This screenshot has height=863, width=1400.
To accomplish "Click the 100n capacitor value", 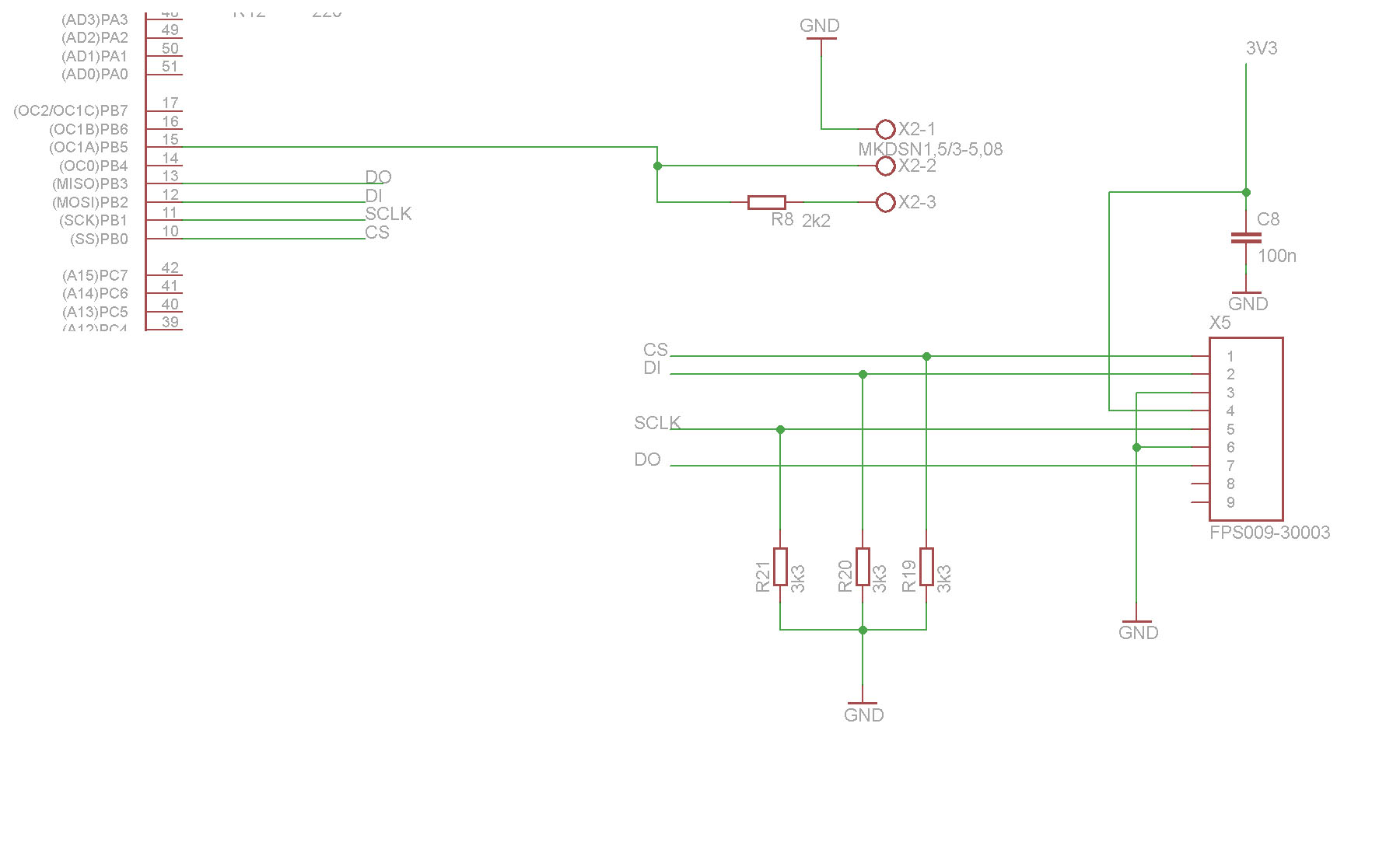I will pyautogui.click(x=1277, y=256).
